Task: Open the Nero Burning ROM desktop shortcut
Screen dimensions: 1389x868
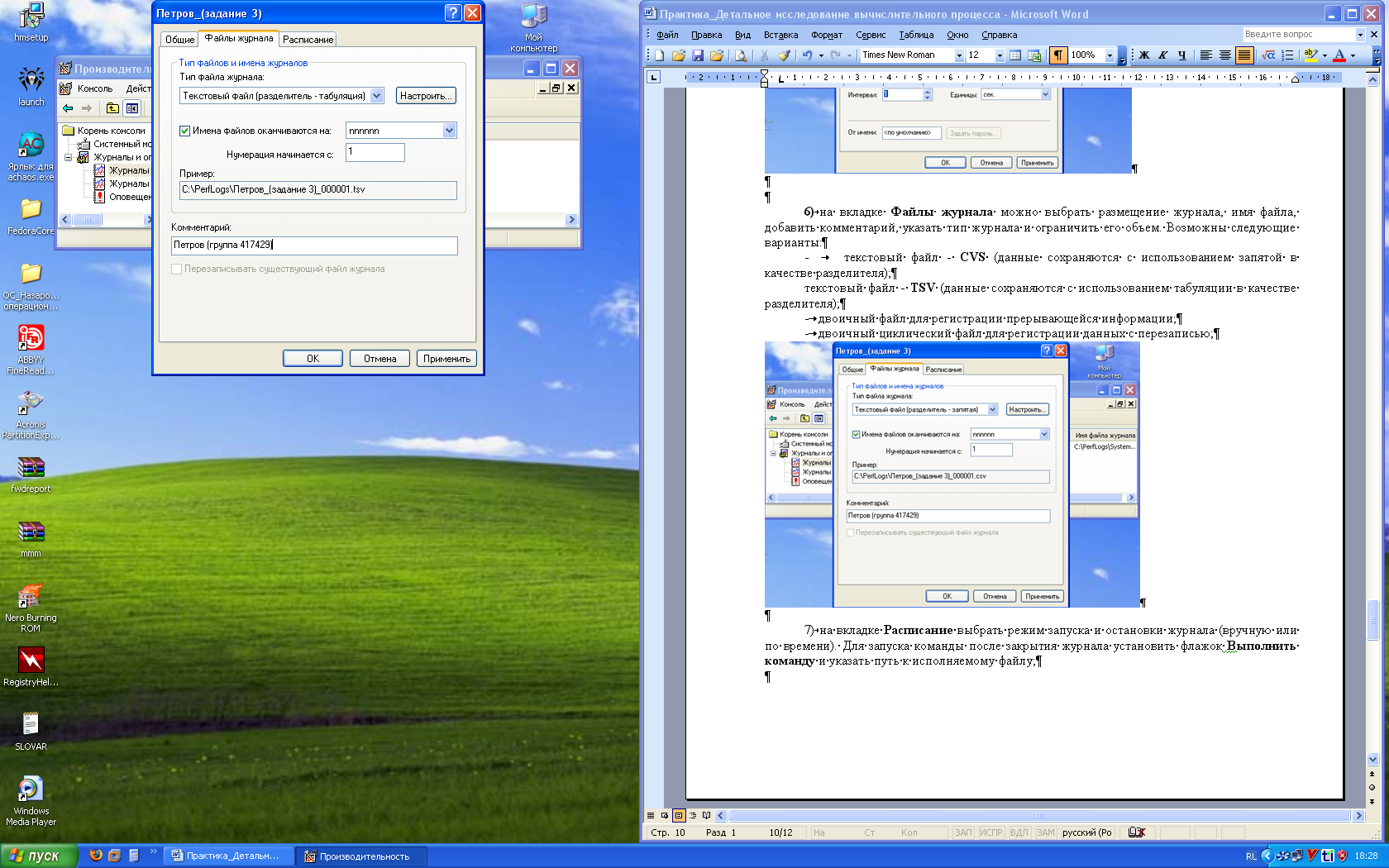Action: pos(31,608)
